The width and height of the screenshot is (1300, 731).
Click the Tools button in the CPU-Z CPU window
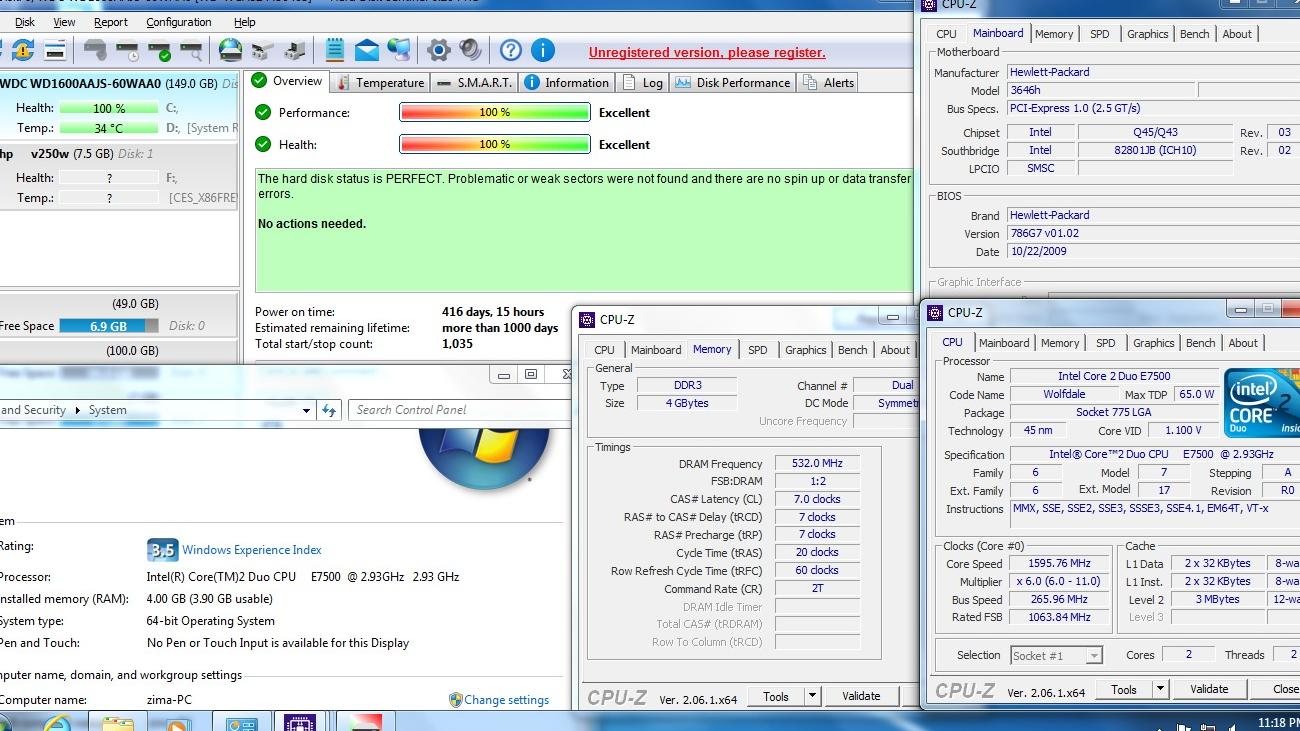[1124, 689]
